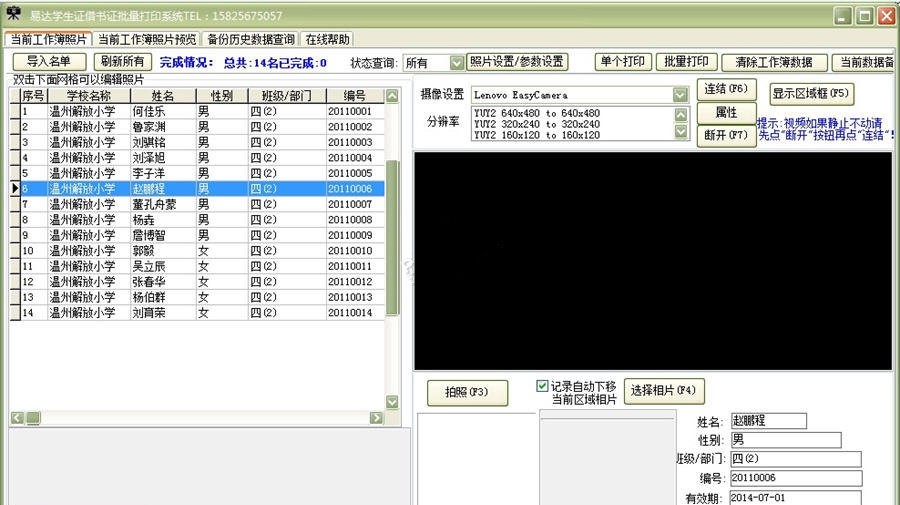Expand the 摄像设置 camera dropdown
Image resolution: width=900 pixels, height=505 pixels.
(680, 94)
